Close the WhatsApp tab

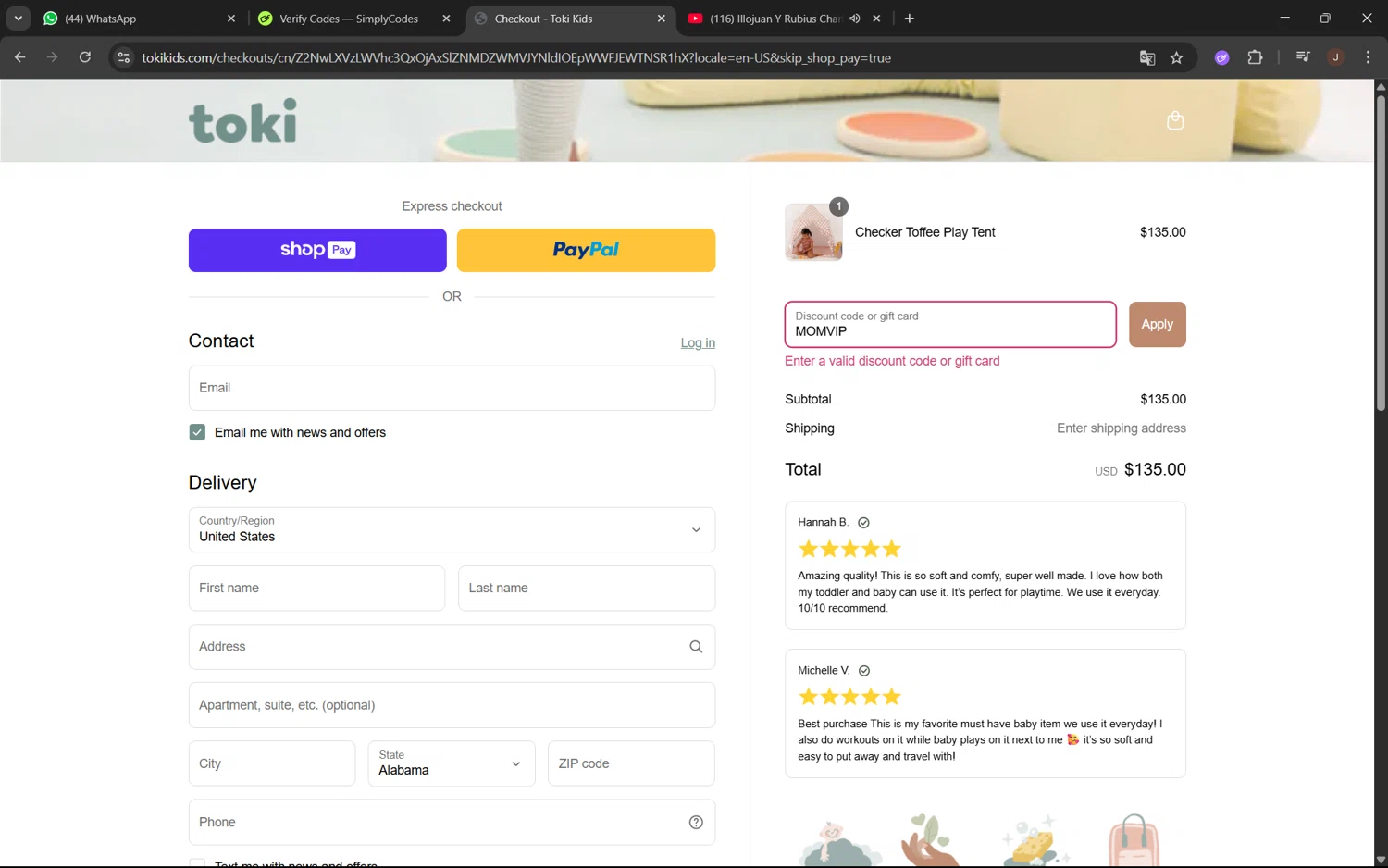click(231, 19)
